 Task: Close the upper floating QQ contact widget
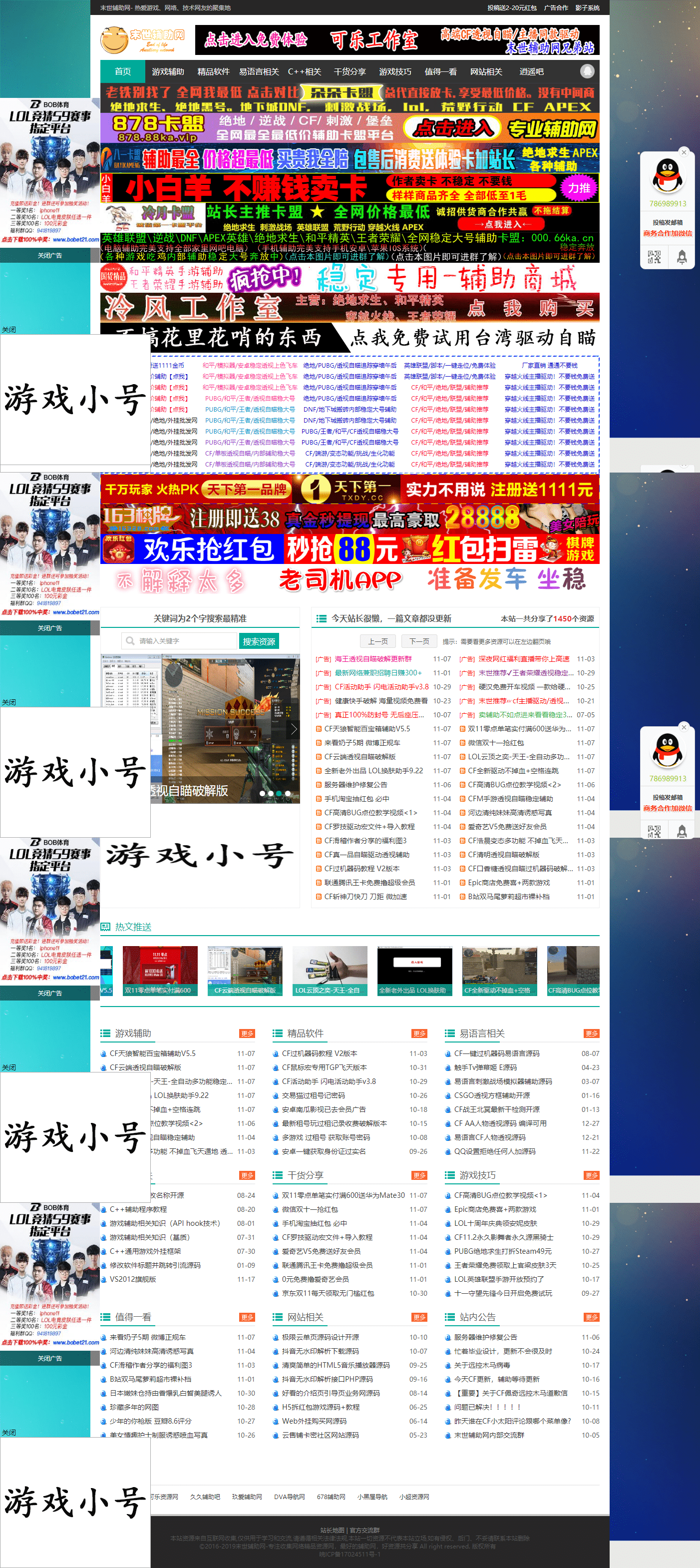(684, 152)
